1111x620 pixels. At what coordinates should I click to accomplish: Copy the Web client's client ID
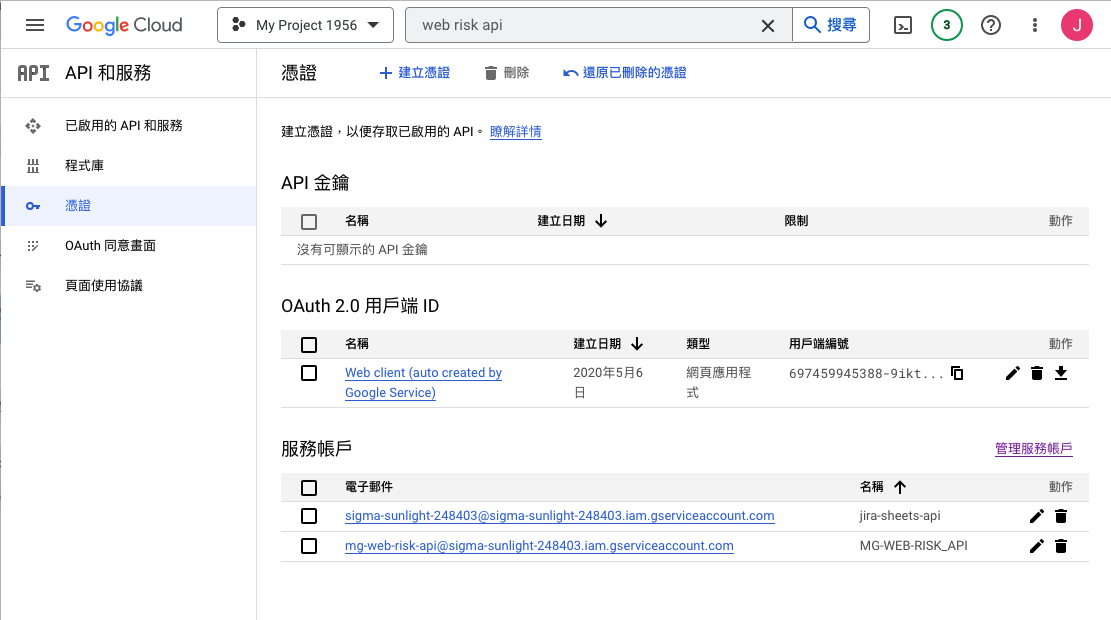[x=956, y=372]
